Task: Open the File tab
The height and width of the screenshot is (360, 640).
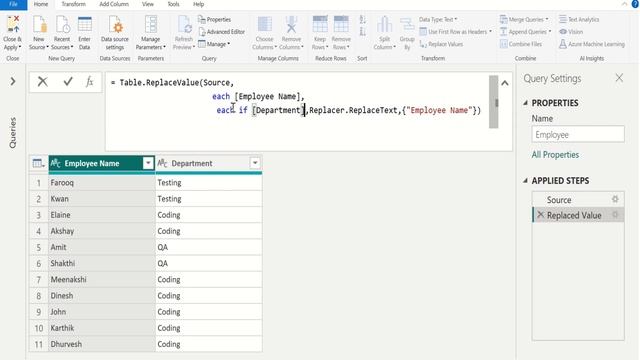Action: (x=13, y=4)
